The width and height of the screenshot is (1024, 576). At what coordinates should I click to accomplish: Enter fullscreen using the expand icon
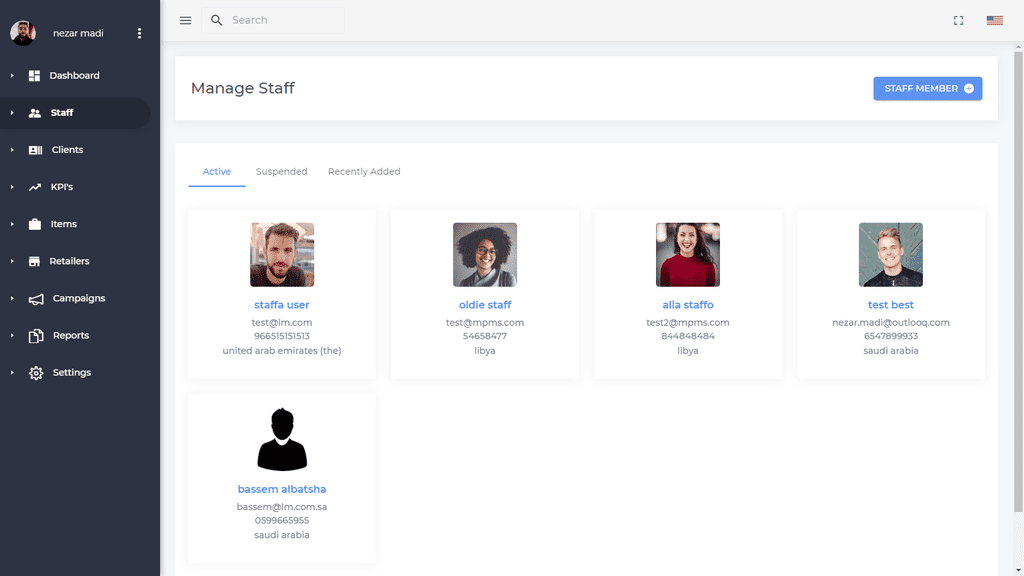(x=958, y=20)
